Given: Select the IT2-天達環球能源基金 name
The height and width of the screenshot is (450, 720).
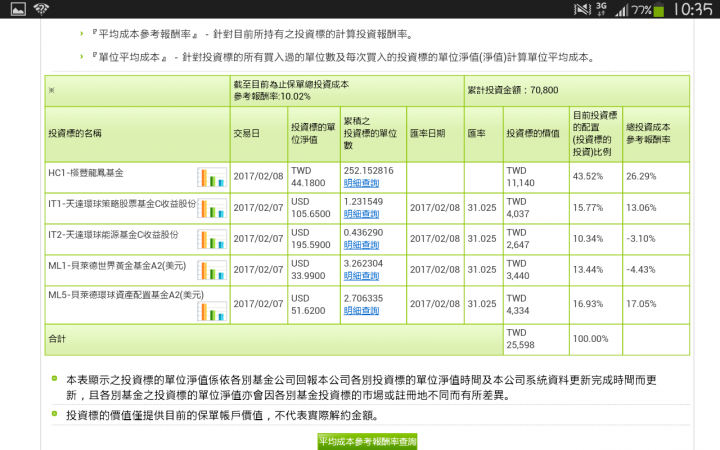Looking at the screenshot, I should 113,235.
